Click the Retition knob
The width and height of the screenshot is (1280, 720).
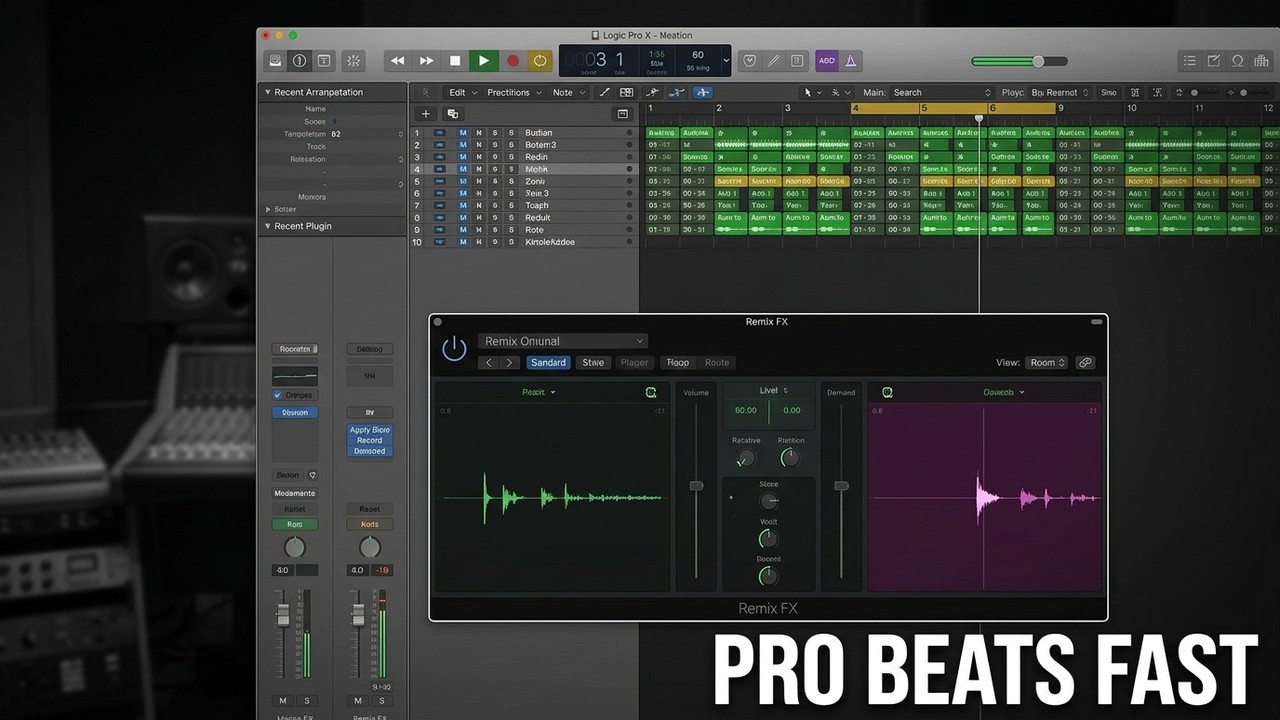pyautogui.click(x=790, y=458)
